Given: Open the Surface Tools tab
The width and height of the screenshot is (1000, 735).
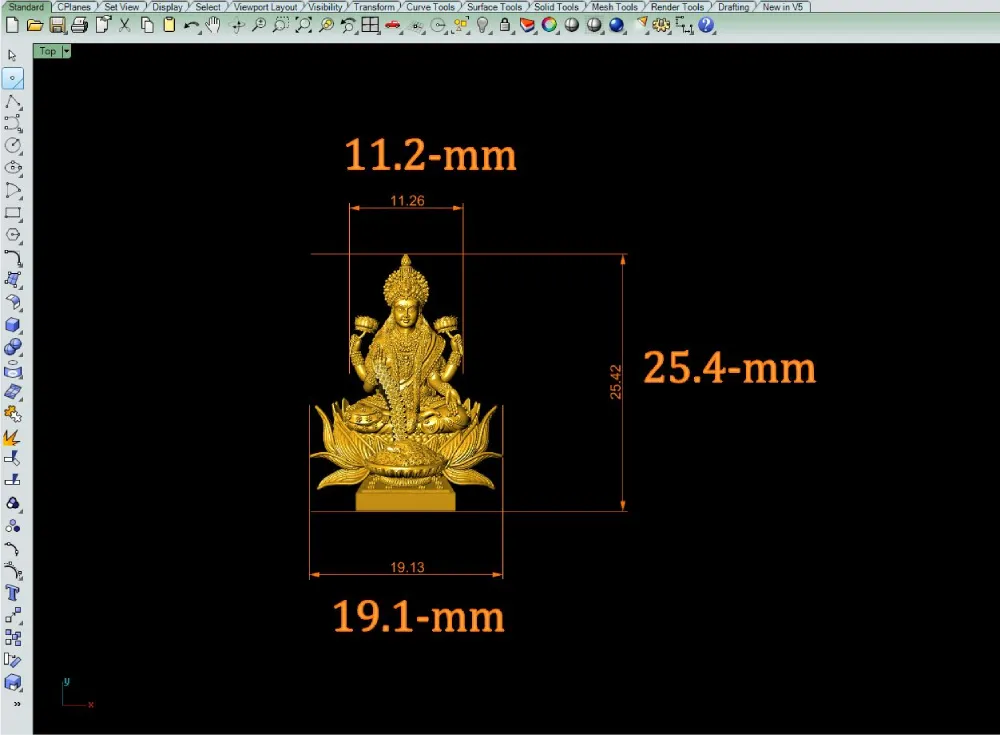Looking at the screenshot, I should point(494,6).
